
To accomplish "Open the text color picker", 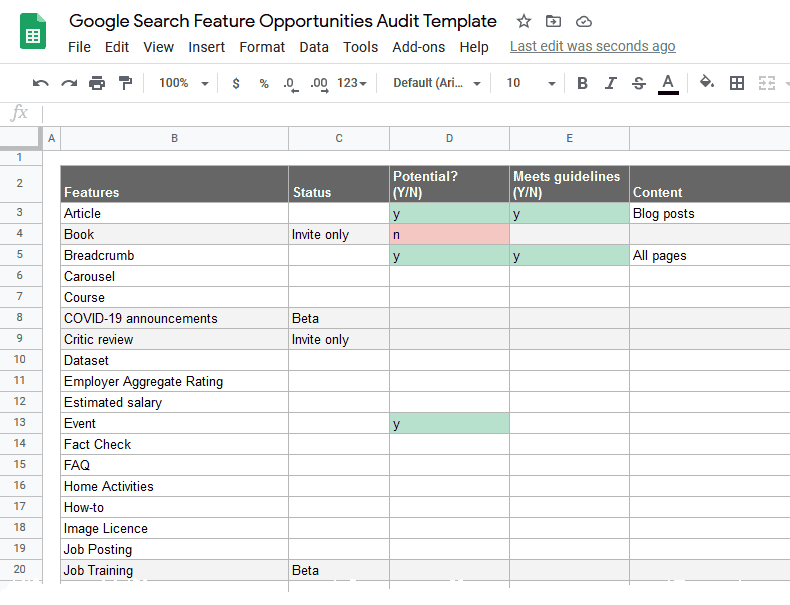I will [x=668, y=84].
